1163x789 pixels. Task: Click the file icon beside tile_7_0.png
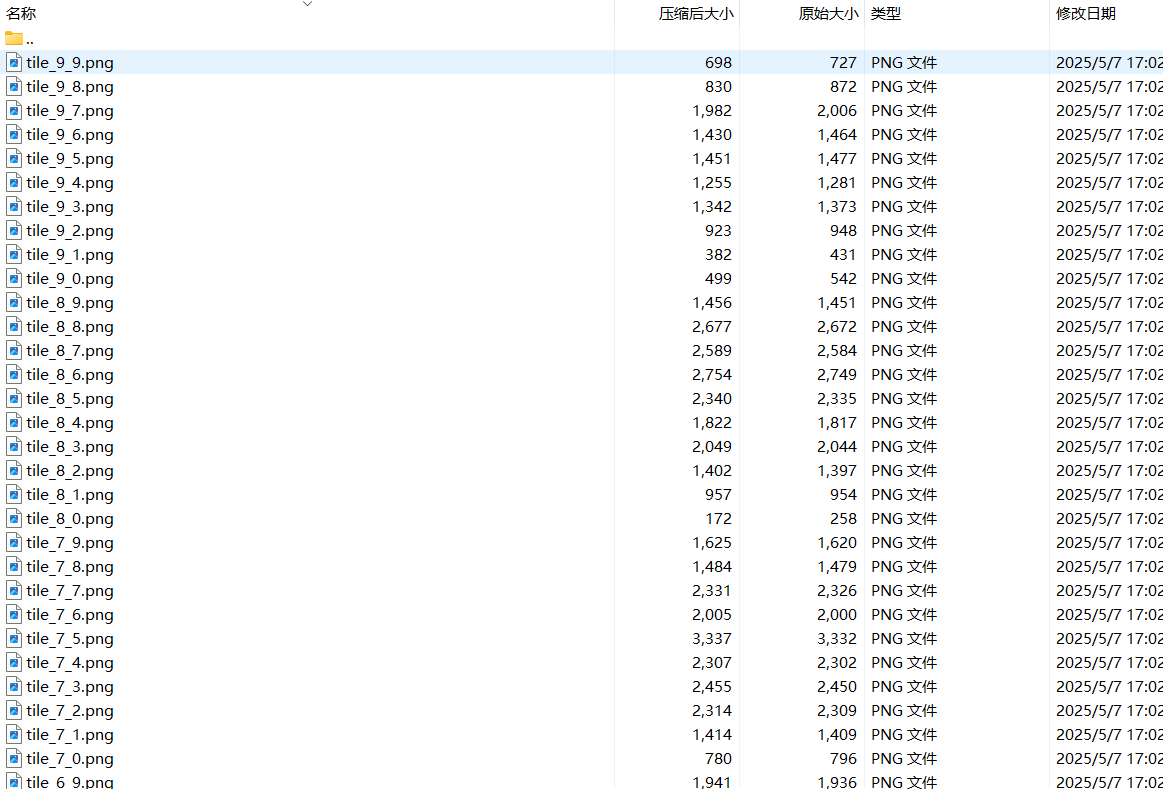[14, 759]
